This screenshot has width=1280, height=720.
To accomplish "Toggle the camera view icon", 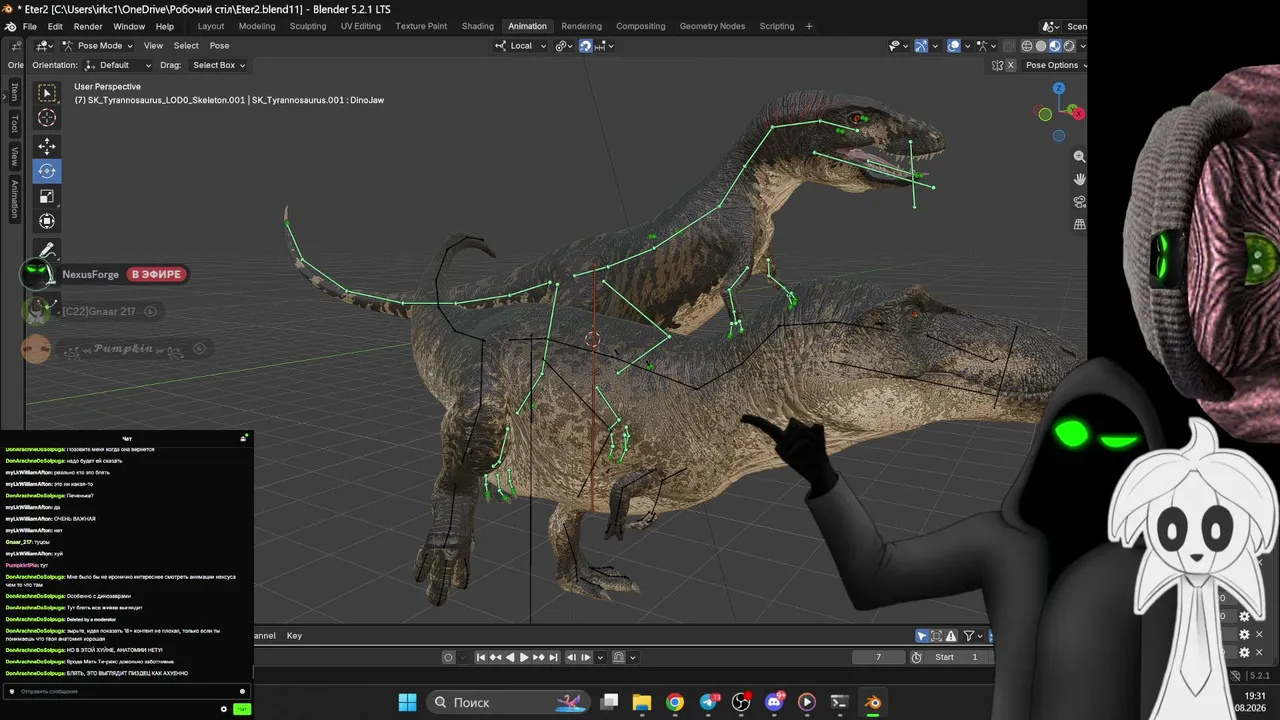I will tap(1079, 202).
